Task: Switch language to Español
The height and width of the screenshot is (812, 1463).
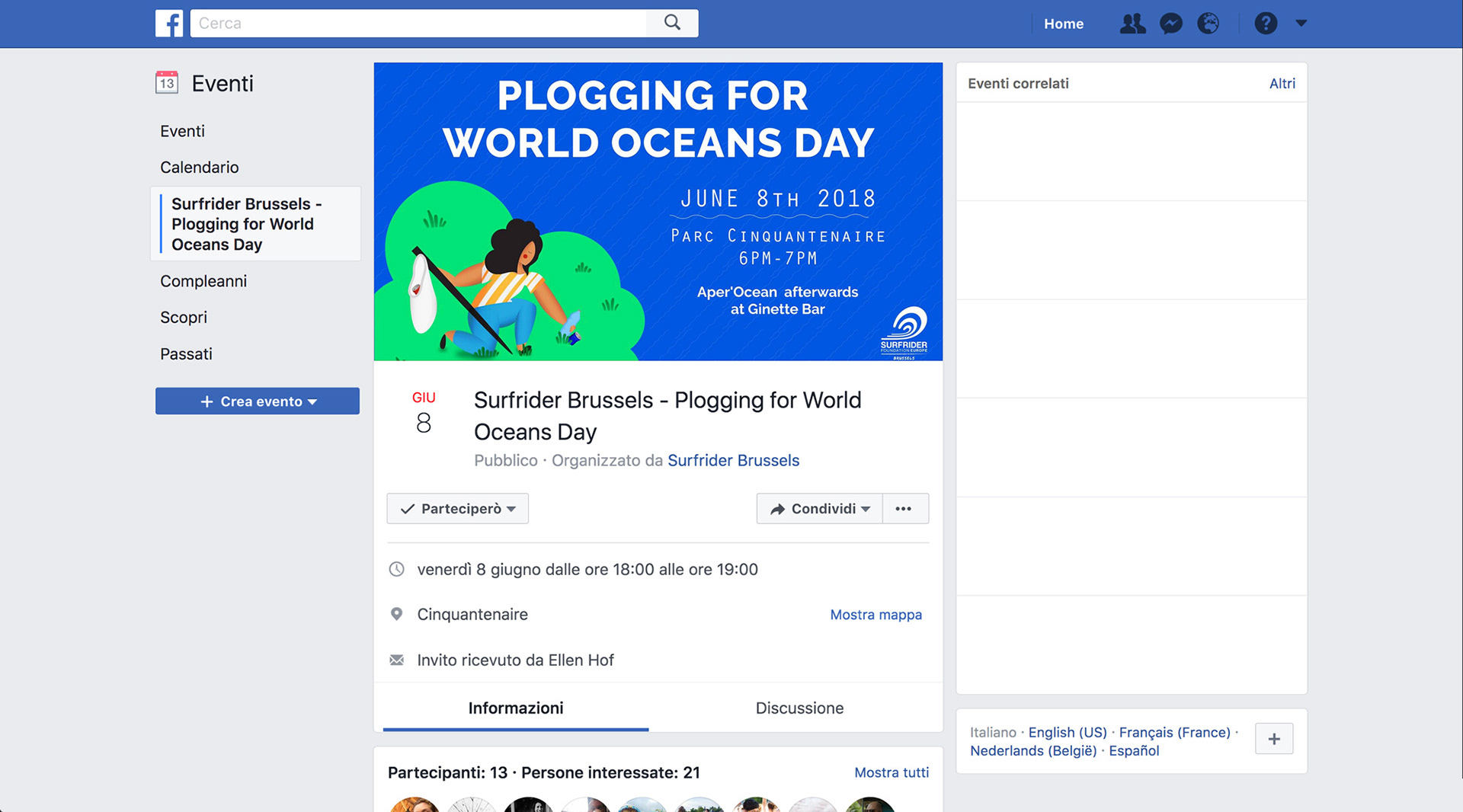Action: point(1134,750)
